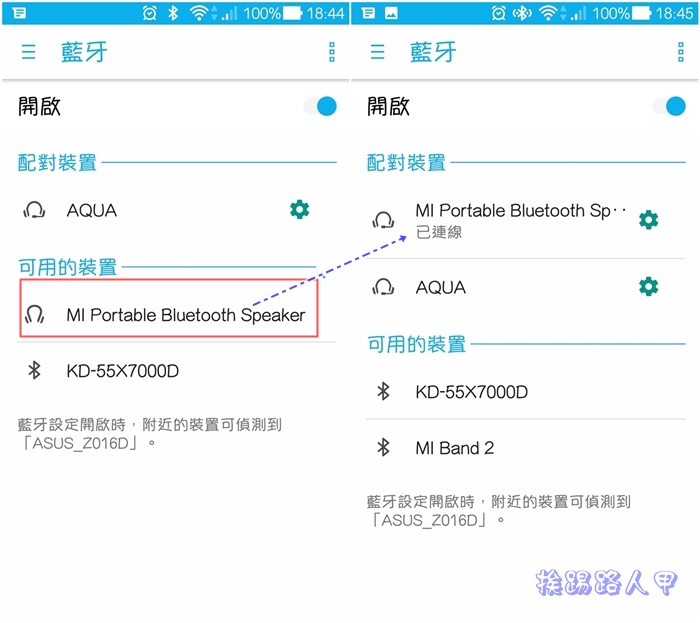Image resolution: width=700 pixels, height=623 pixels.
Task: Select KD-55X7000D in the left screen
Action: click(176, 370)
